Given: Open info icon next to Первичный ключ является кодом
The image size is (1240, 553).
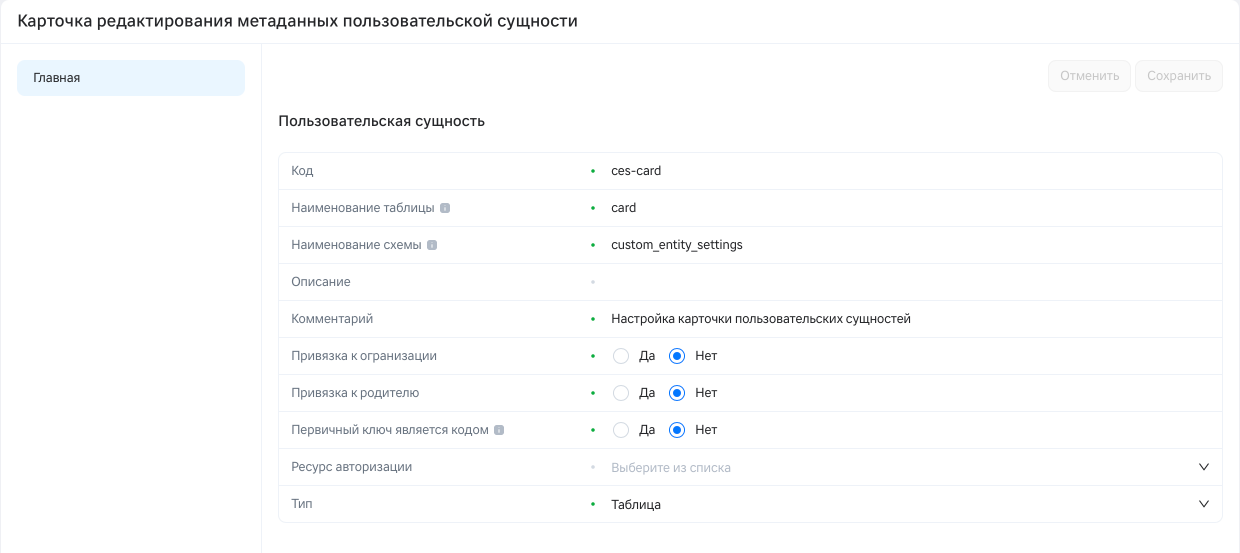Looking at the screenshot, I should pyautogui.click(x=499, y=431).
